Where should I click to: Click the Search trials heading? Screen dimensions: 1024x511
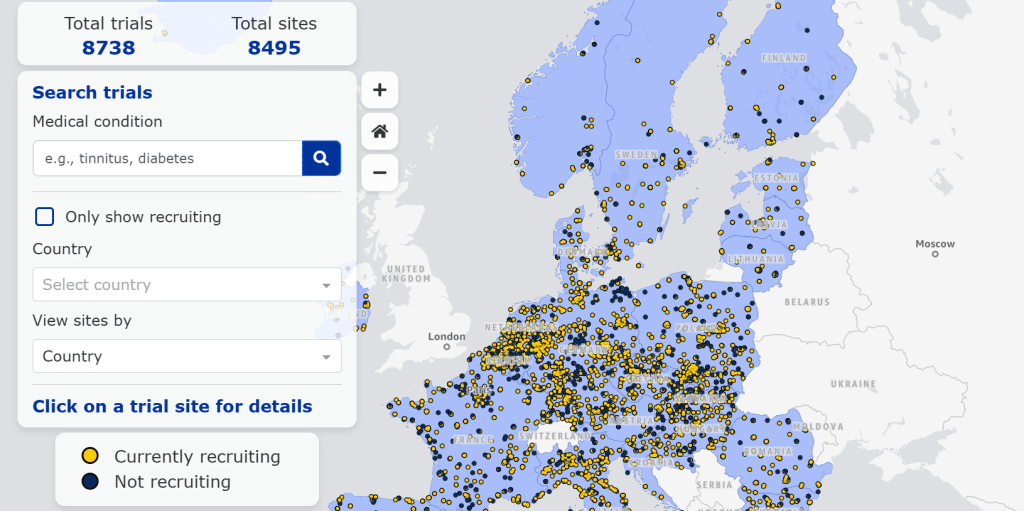(92, 93)
